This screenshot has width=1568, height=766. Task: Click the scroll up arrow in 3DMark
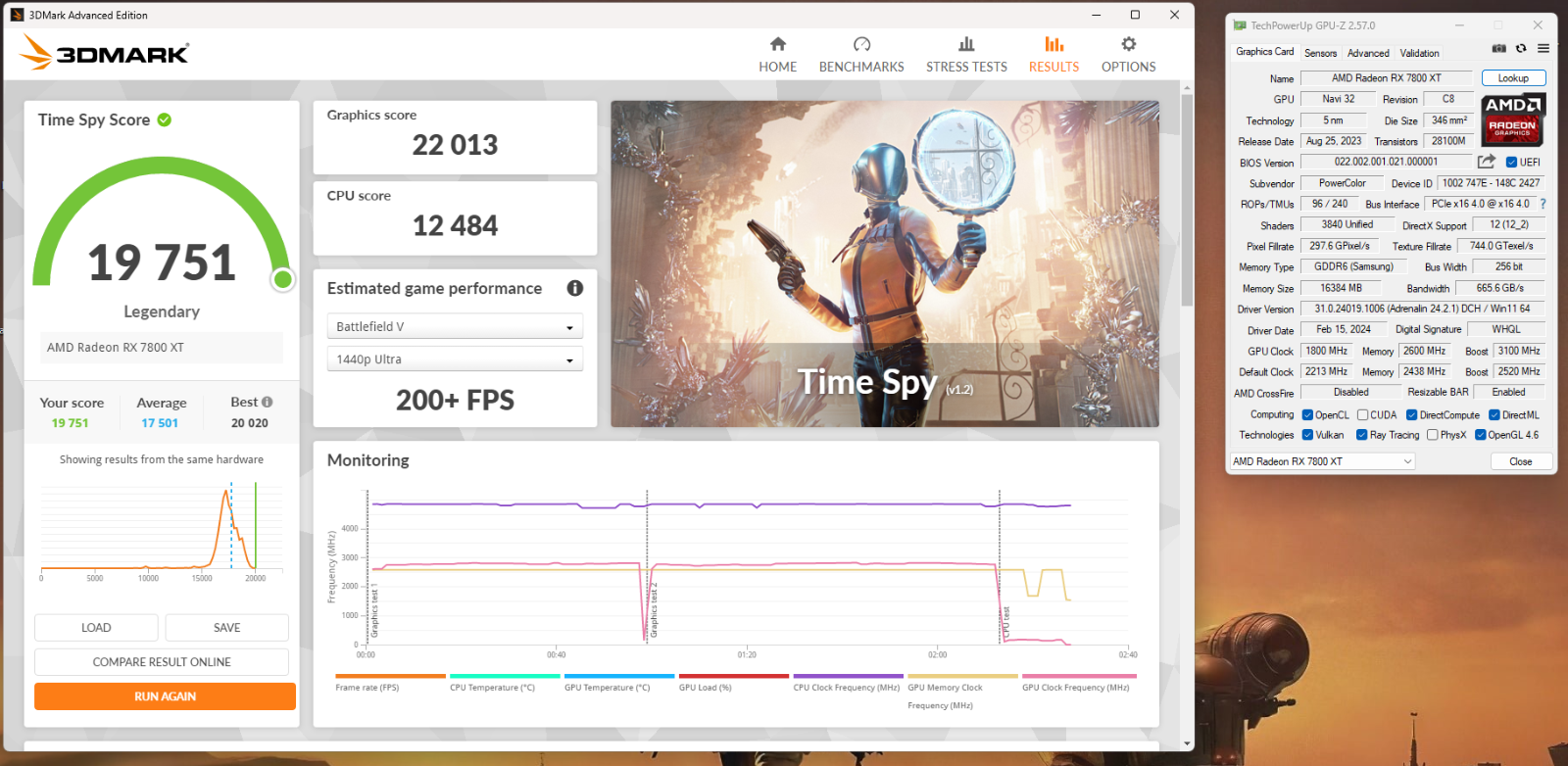[x=1187, y=87]
